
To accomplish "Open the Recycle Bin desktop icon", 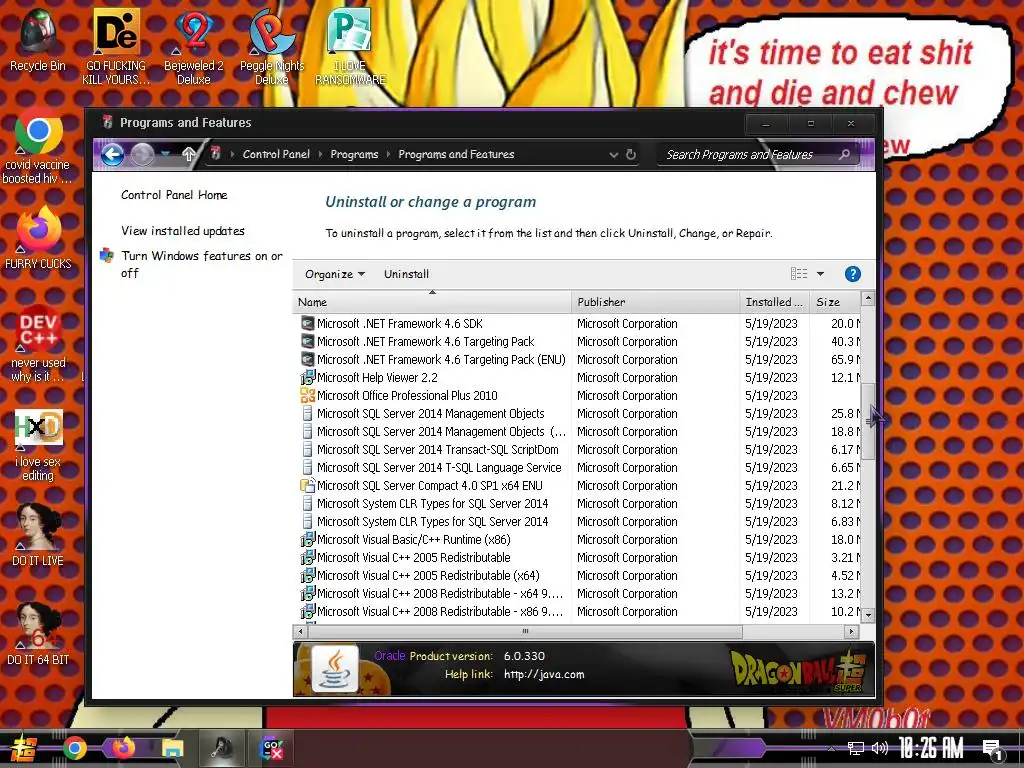I will pyautogui.click(x=37, y=39).
